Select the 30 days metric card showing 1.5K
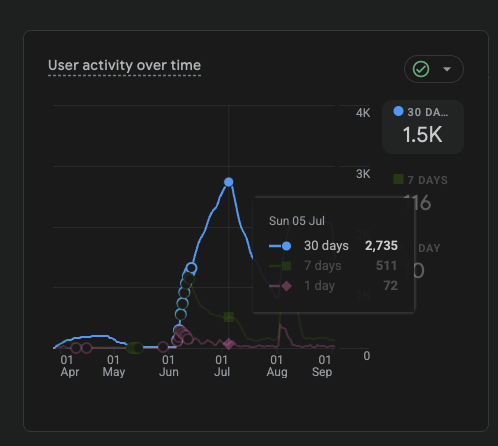Screen dimensions: 498x446 pos(423,127)
